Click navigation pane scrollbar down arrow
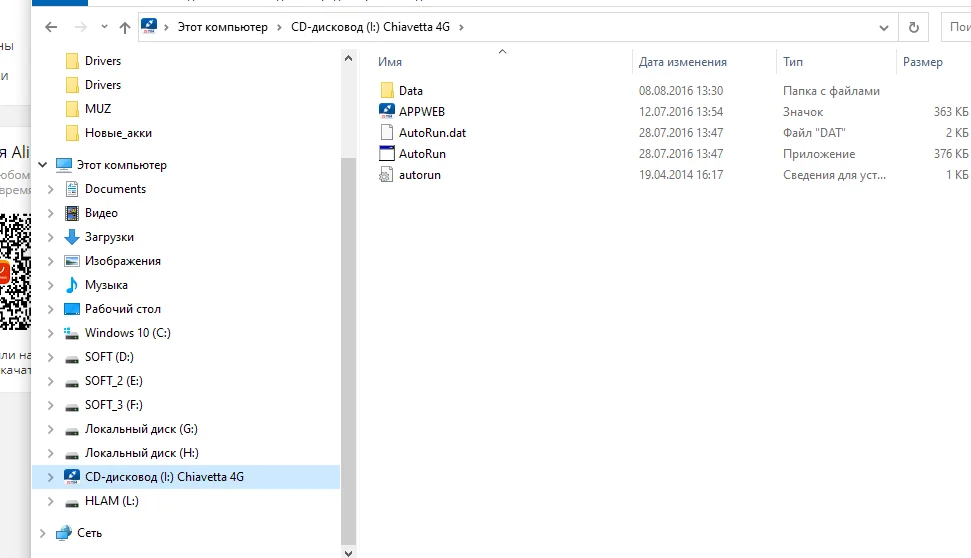The image size is (971, 558). point(348,553)
